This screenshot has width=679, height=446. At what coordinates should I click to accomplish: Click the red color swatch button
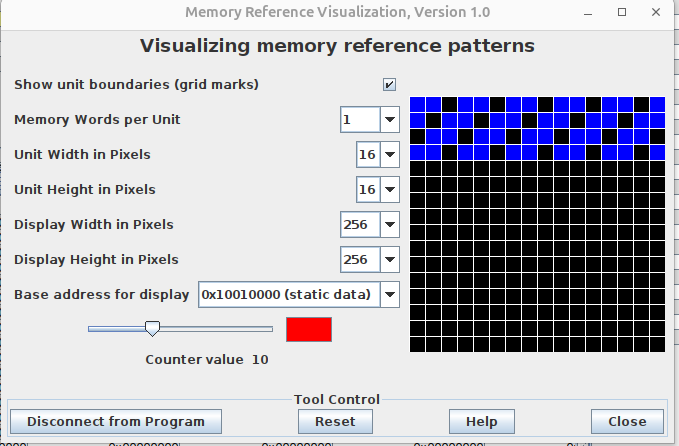tap(309, 329)
